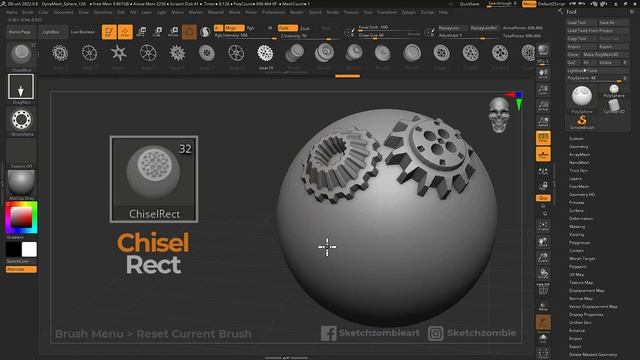Open the Texture Off slot
The height and width of the screenshot is (360, 640).
pos(21,152)
